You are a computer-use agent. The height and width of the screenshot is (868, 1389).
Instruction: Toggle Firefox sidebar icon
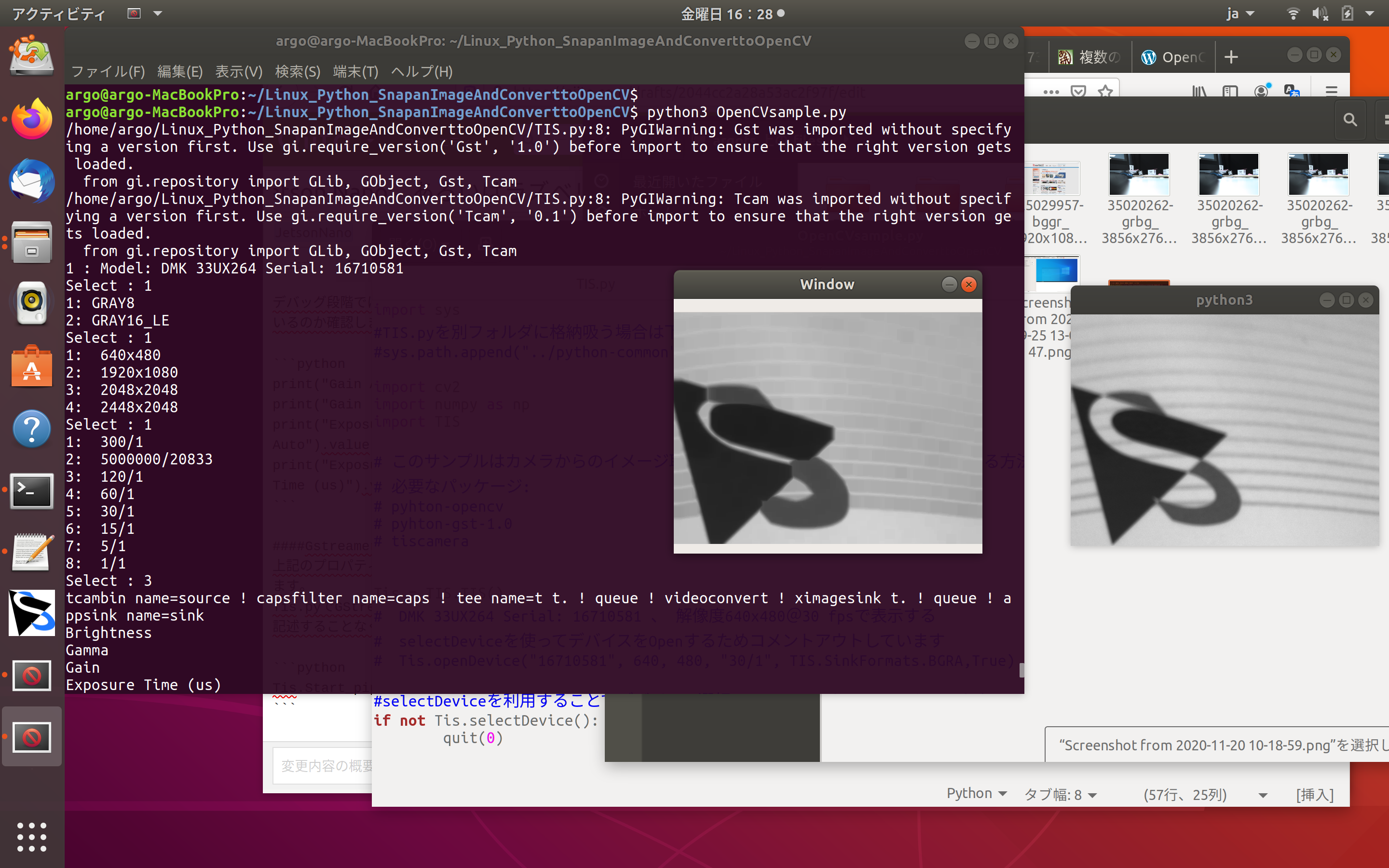tap(1230, 91)
